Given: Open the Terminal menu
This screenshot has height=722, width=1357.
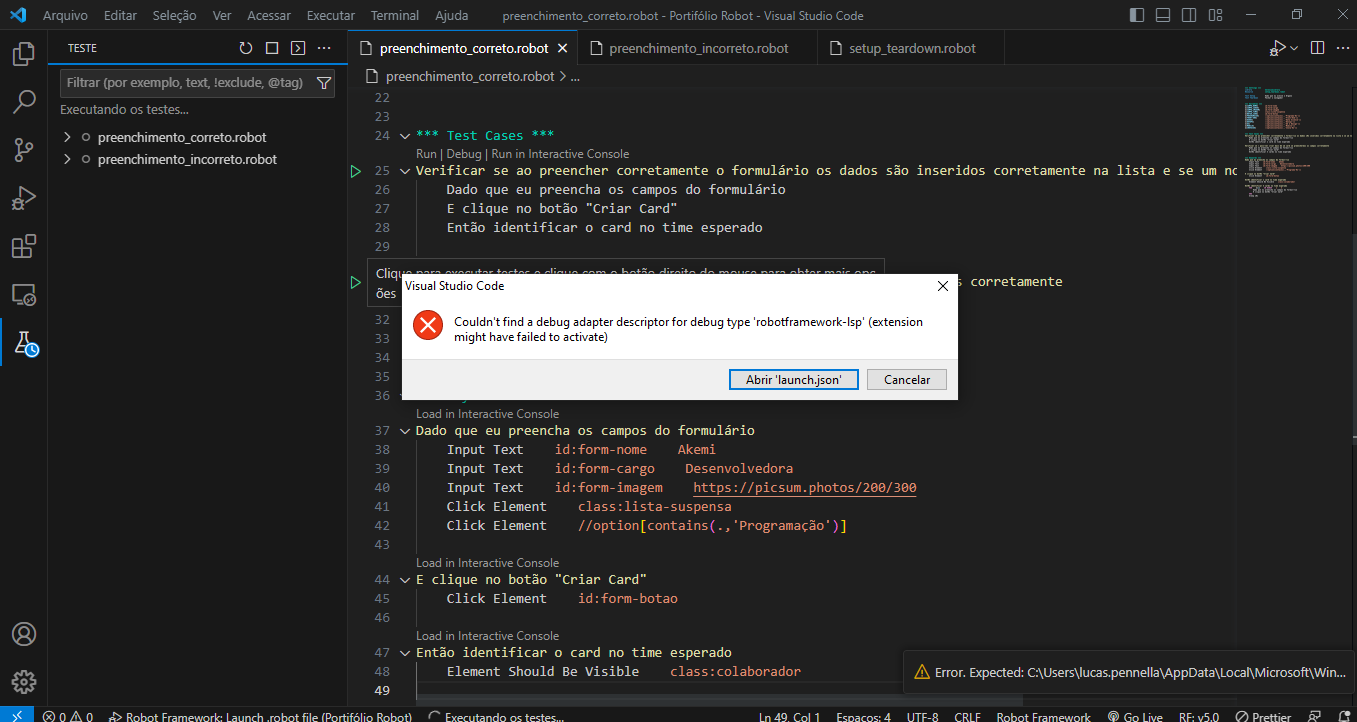Looking at the screenshot, I should click(x=395, y=16).
